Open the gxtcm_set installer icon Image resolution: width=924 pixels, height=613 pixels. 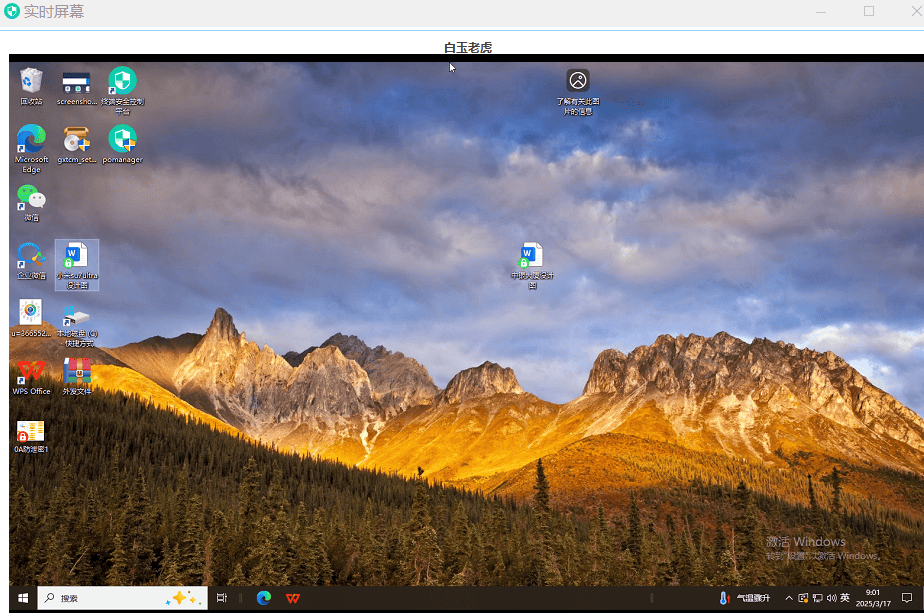pos(76,139)
